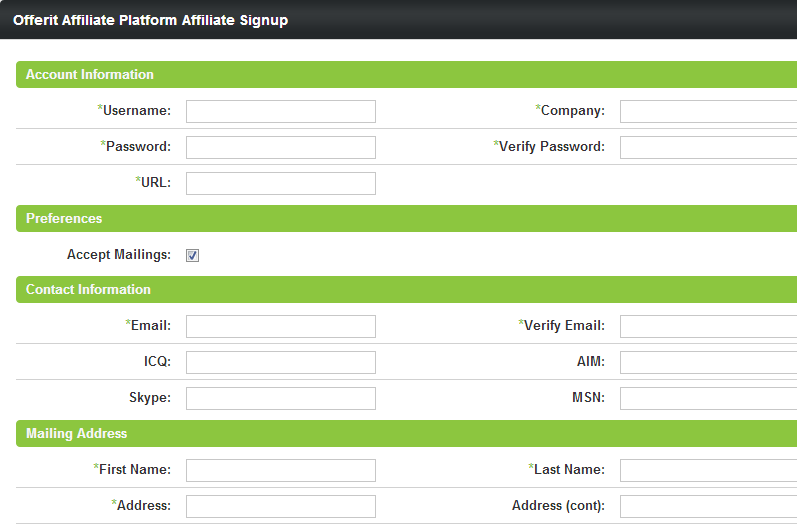Click the MSN input field

pyautogui.click(x=708, y=398)
